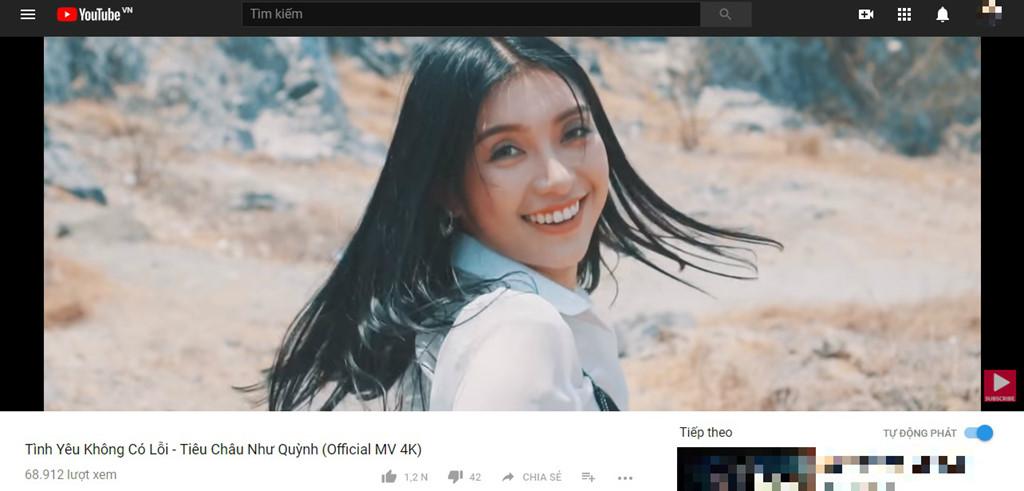Click the 1,2 N like count

coord(416,477)
